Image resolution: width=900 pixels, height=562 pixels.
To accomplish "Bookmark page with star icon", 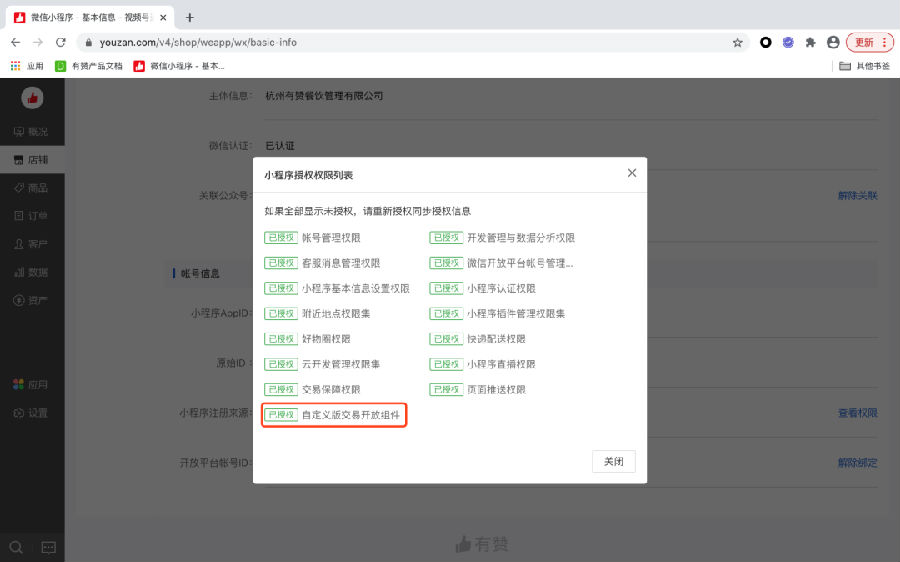I will click(738, 42).
